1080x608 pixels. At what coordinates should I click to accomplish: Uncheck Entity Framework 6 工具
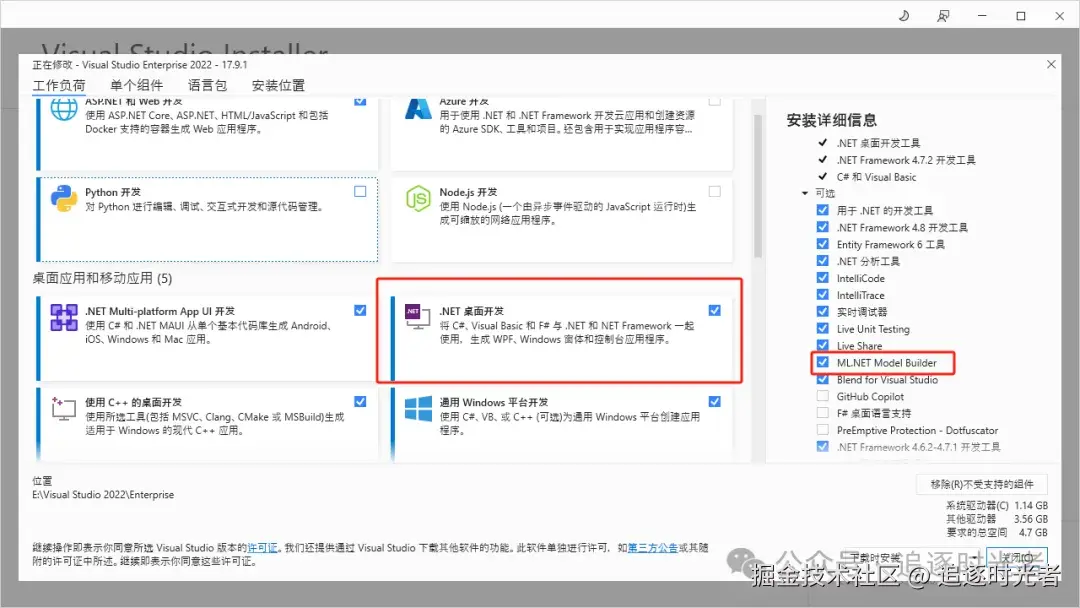(x=822, y=244)
